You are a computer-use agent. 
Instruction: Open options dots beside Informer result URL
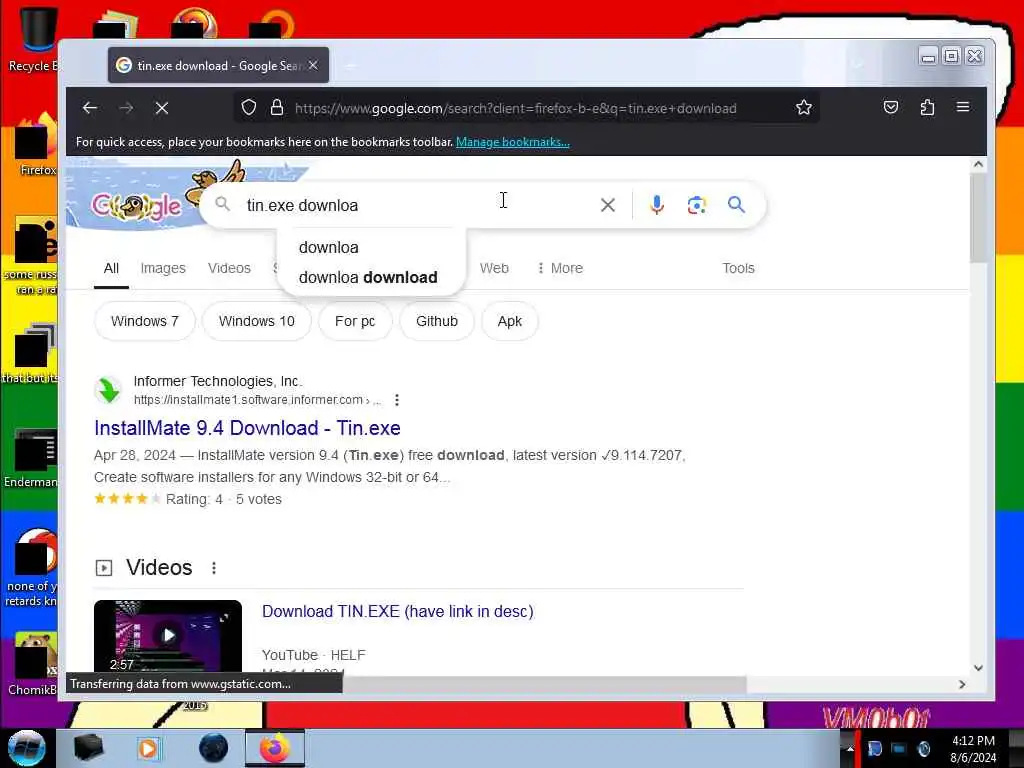(x=397, y=400)
